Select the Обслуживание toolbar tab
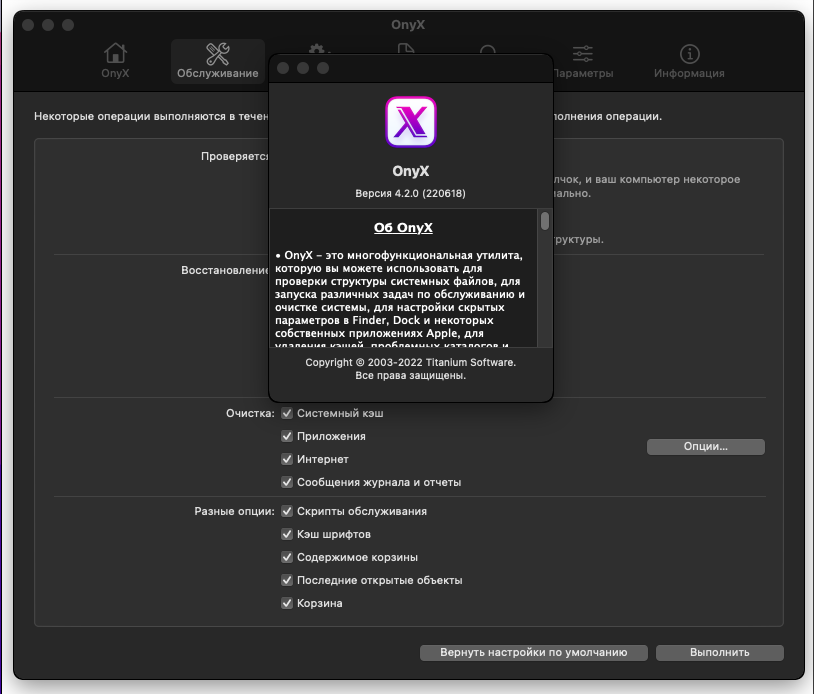 [218, 61]
